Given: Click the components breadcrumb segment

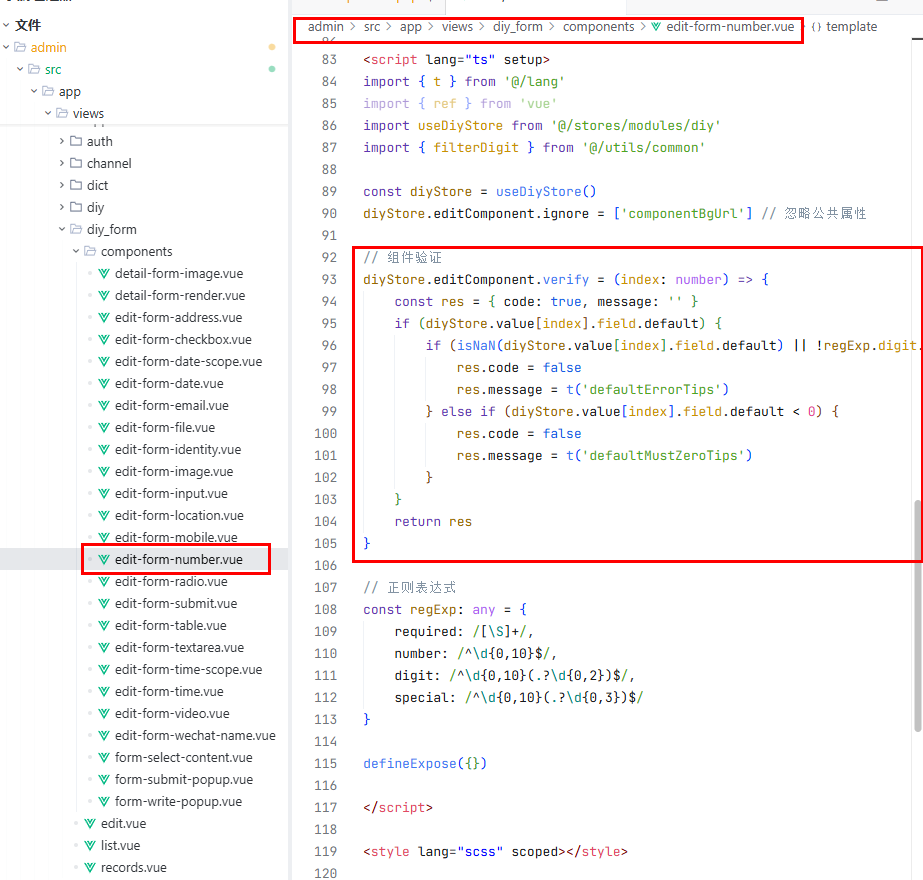Looking at the screenshot, I should pos(598,27).
